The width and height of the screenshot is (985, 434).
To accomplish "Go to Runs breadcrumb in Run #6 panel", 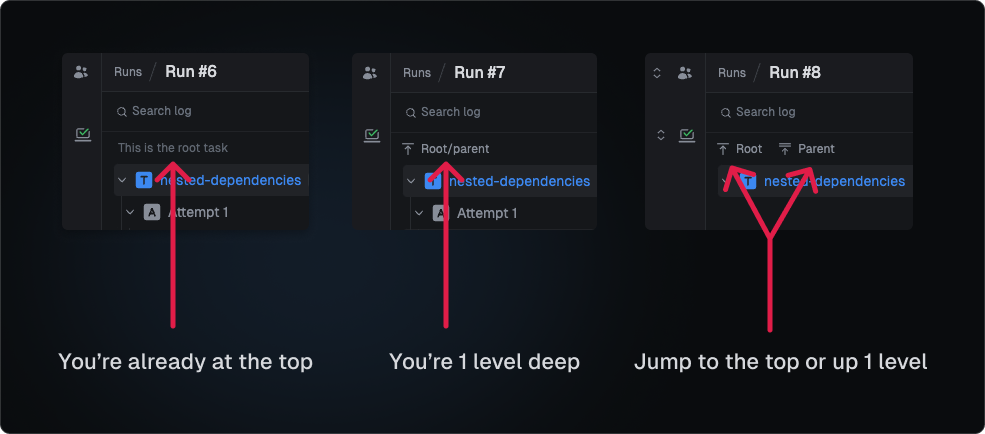I will (x=128, y=73).
